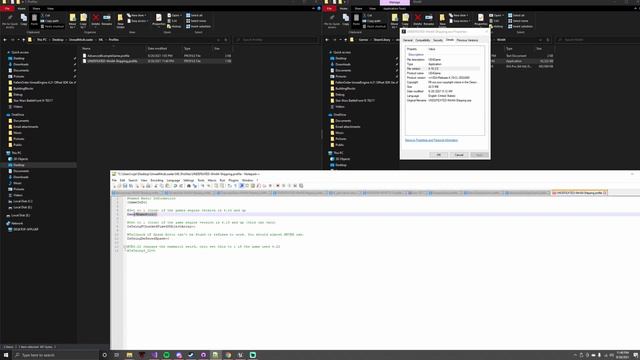640x360 pixels.
Task: Switch to Compatibility tab in Properties dialog
Action: (x=422, y=40)
